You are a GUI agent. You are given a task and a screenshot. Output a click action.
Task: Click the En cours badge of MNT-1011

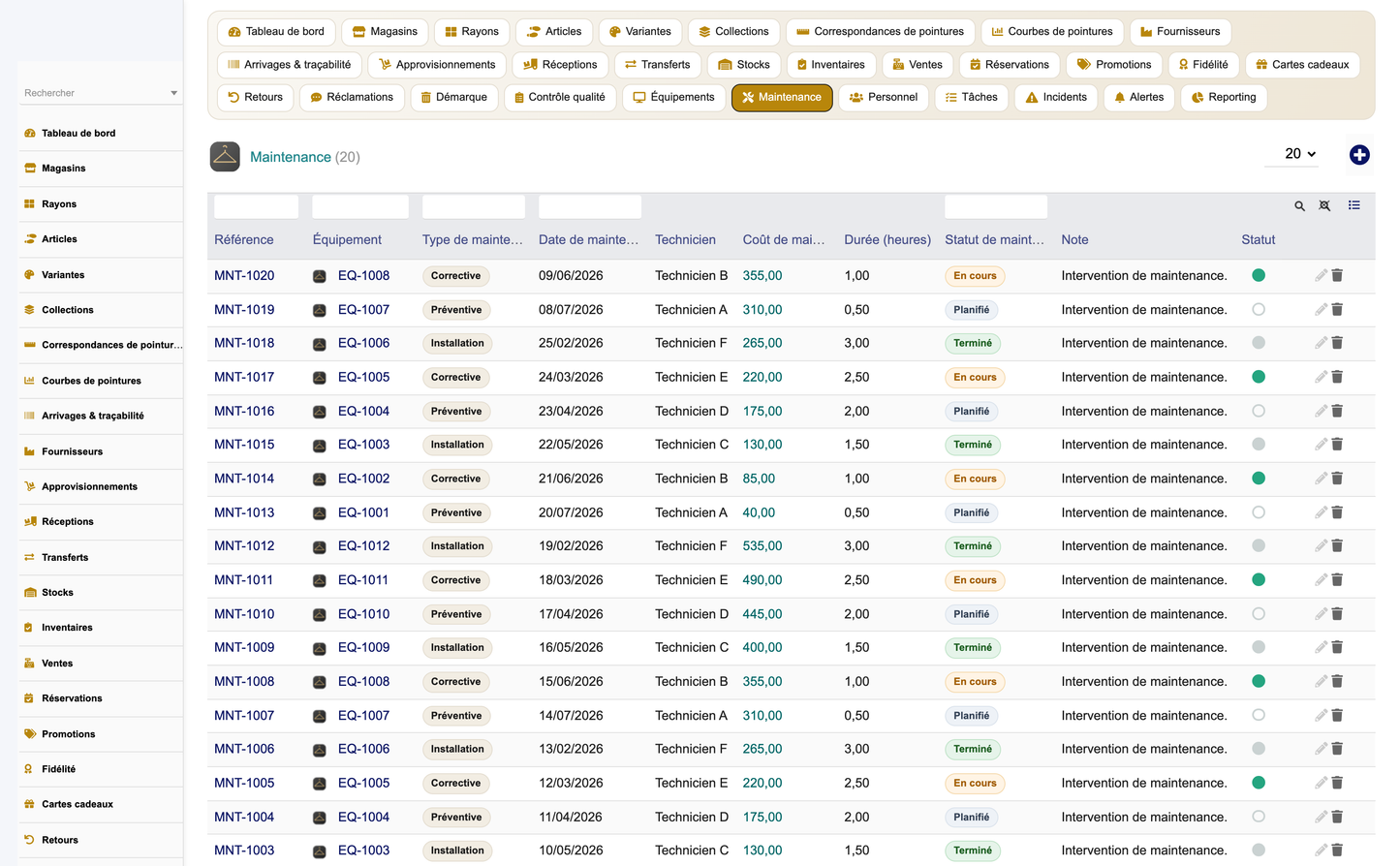pos(975,580)
